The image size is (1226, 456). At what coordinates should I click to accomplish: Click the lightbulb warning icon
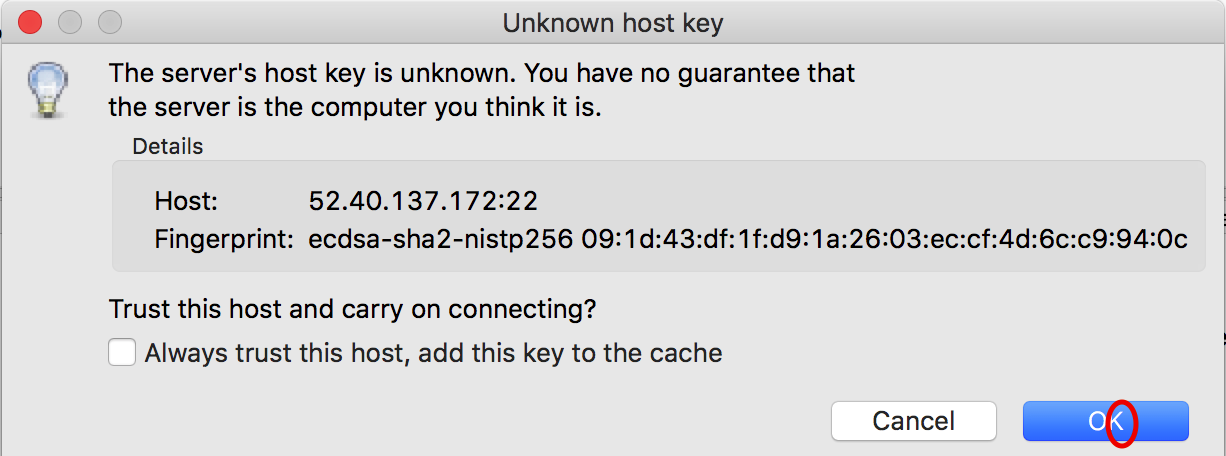(46, 88)
